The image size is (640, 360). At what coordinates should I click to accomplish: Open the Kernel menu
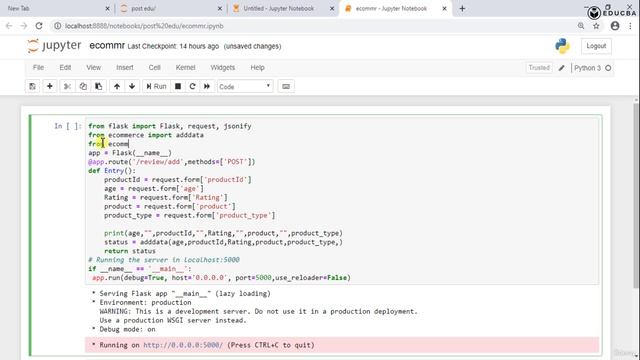[185, 68]
